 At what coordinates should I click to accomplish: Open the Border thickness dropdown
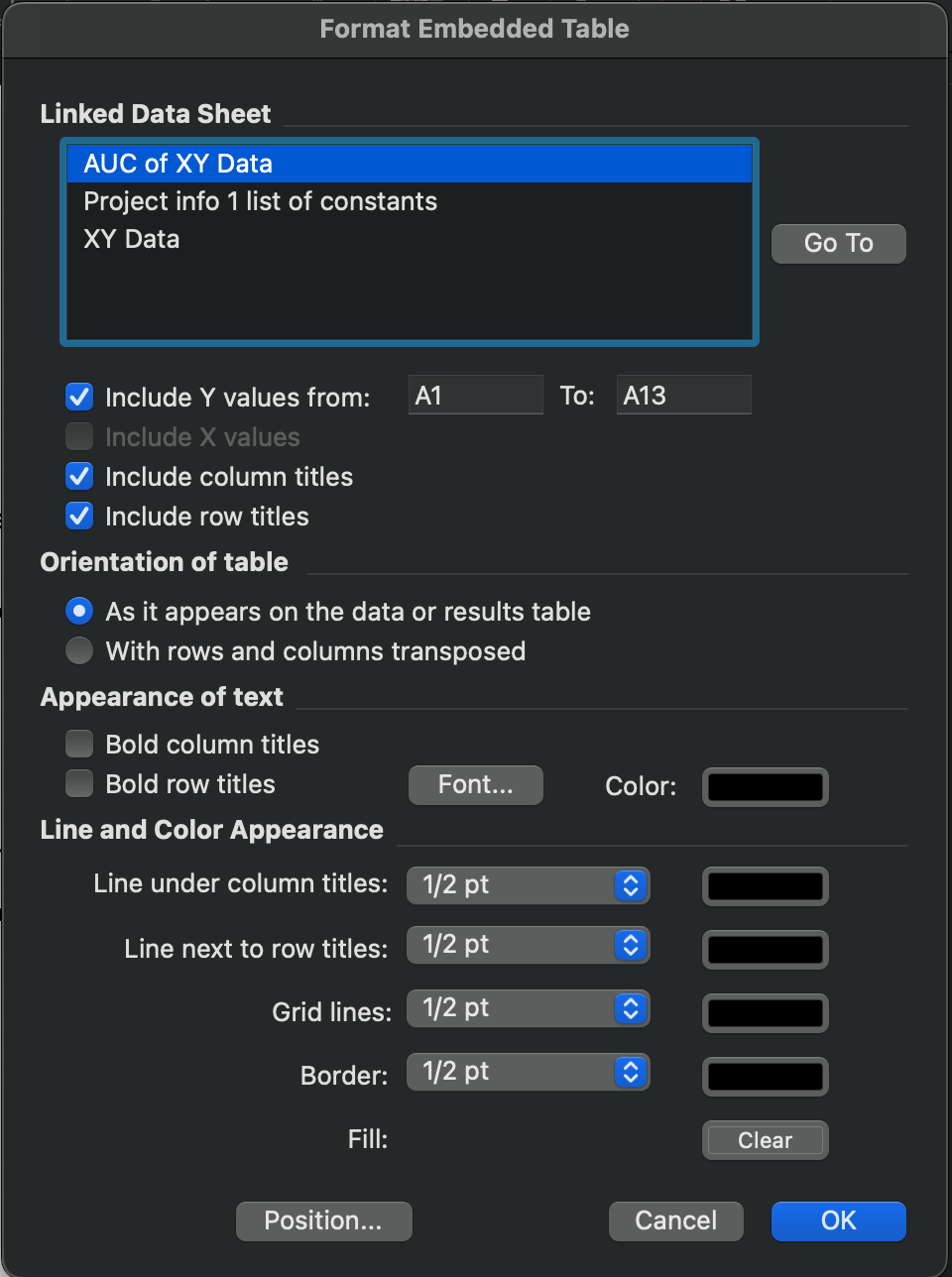pyautogui.click(x=529, y=1072)
